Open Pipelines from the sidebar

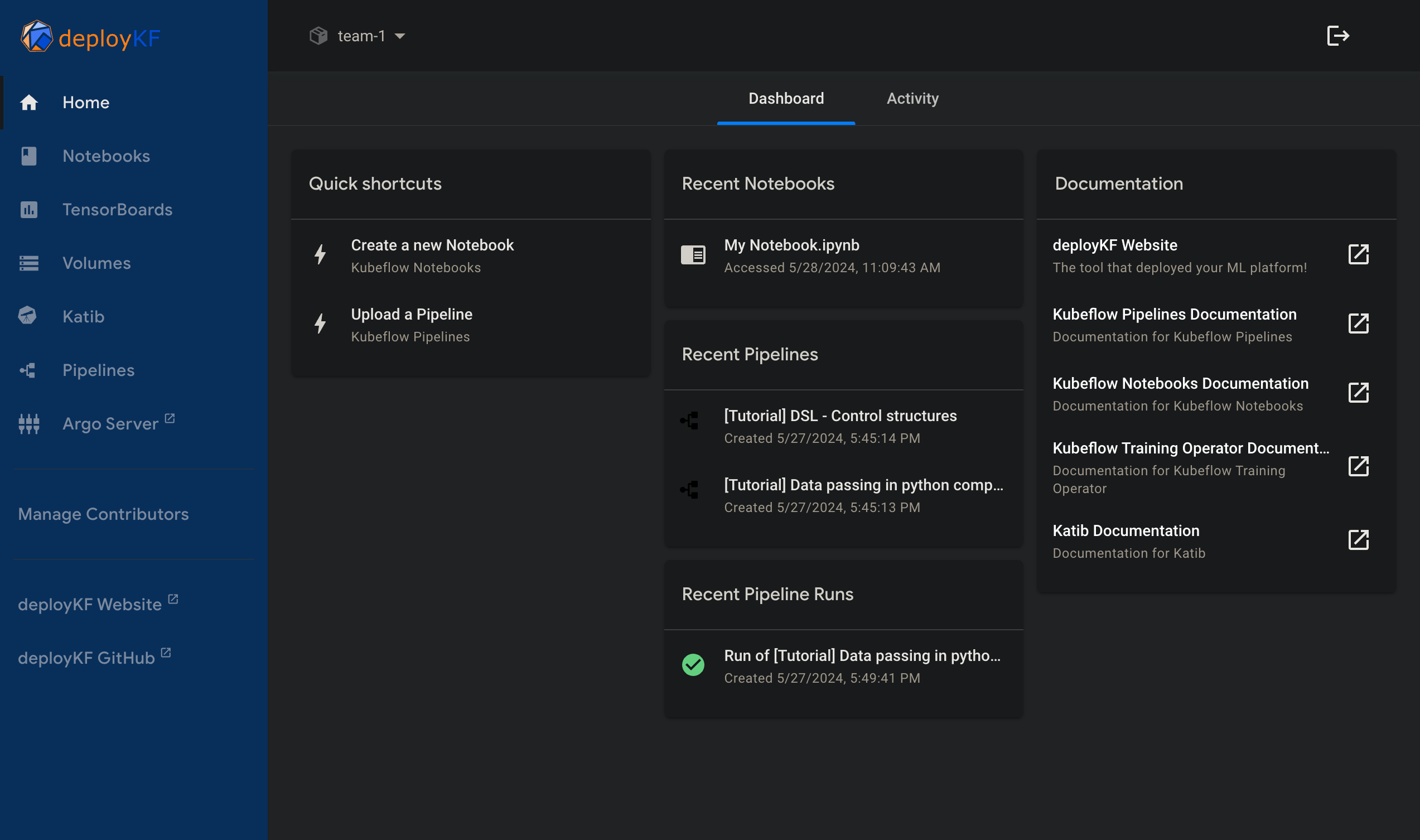coord(133,370)
